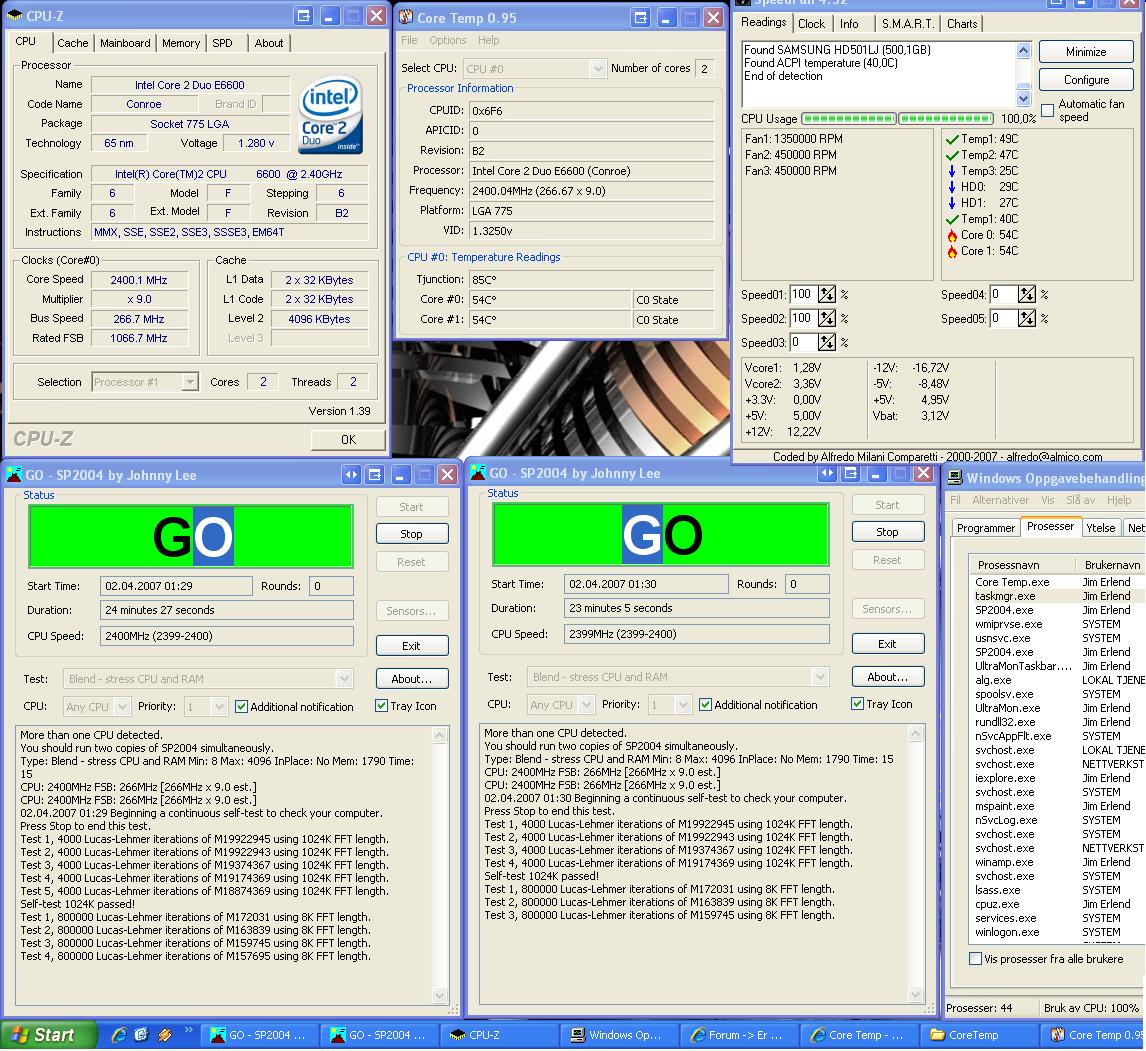
Task: Click the scroll down arrow in SpeedFan log box
Action: (1023, 99)
